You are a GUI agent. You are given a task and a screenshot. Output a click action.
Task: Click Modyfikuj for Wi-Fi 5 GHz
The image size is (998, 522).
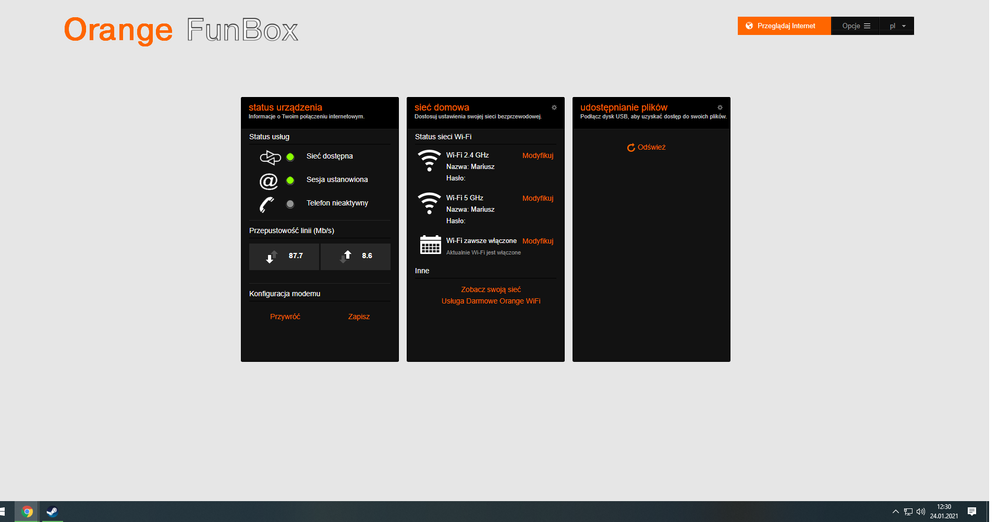[x=537, y=199]
